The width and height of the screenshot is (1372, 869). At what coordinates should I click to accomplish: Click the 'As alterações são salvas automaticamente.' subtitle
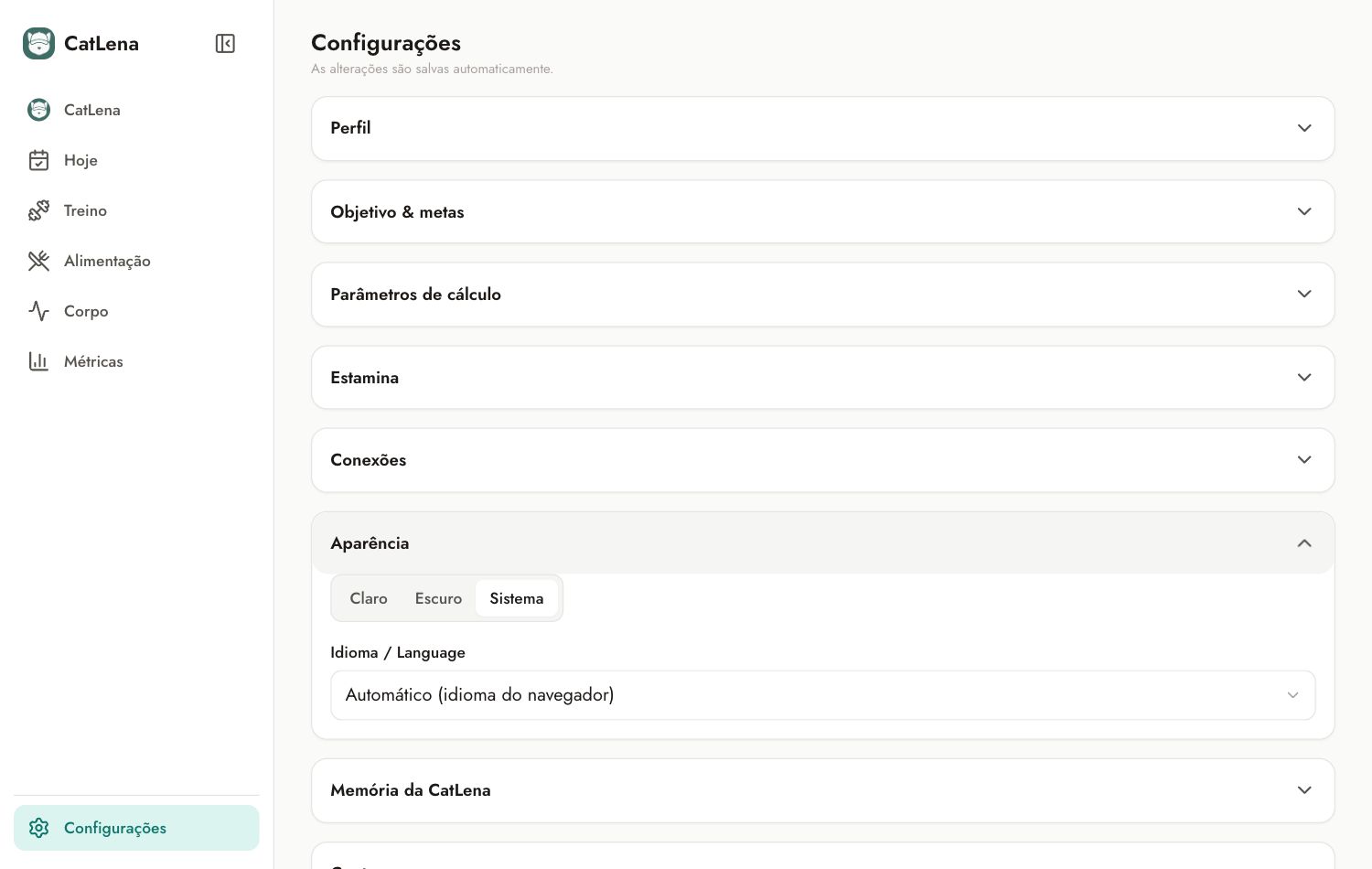(x=432, y=69)
